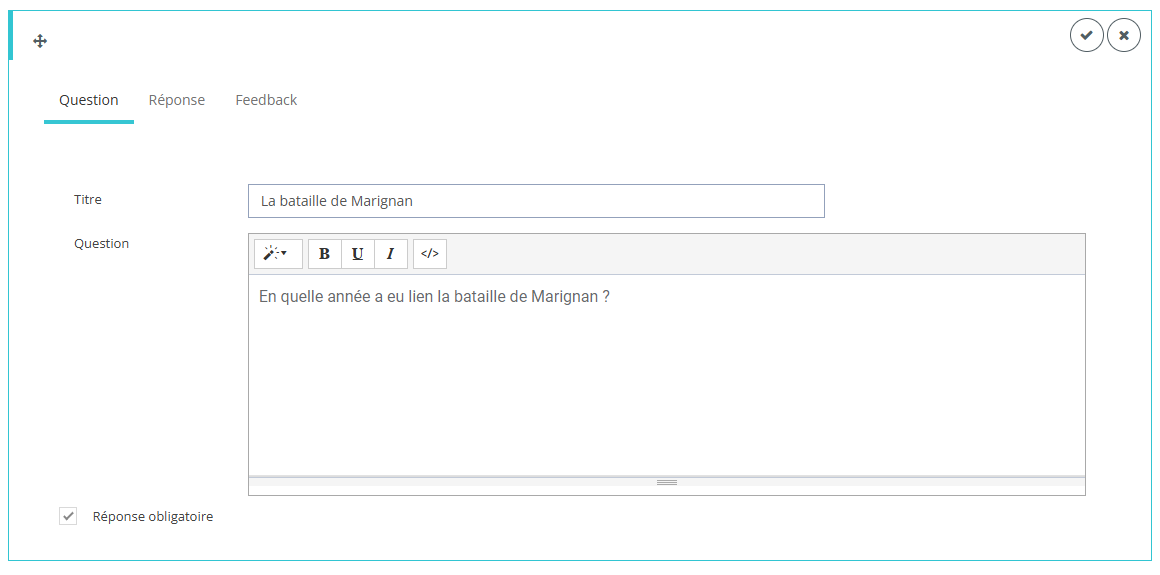Focus the Titre input field
The height and width of the screenshot is (575, 1160).
point(536,201)
